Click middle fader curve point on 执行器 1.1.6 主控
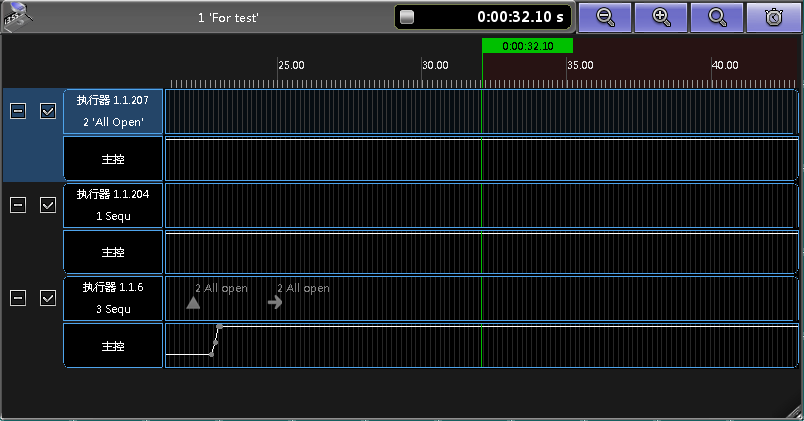 click(215, 342)
